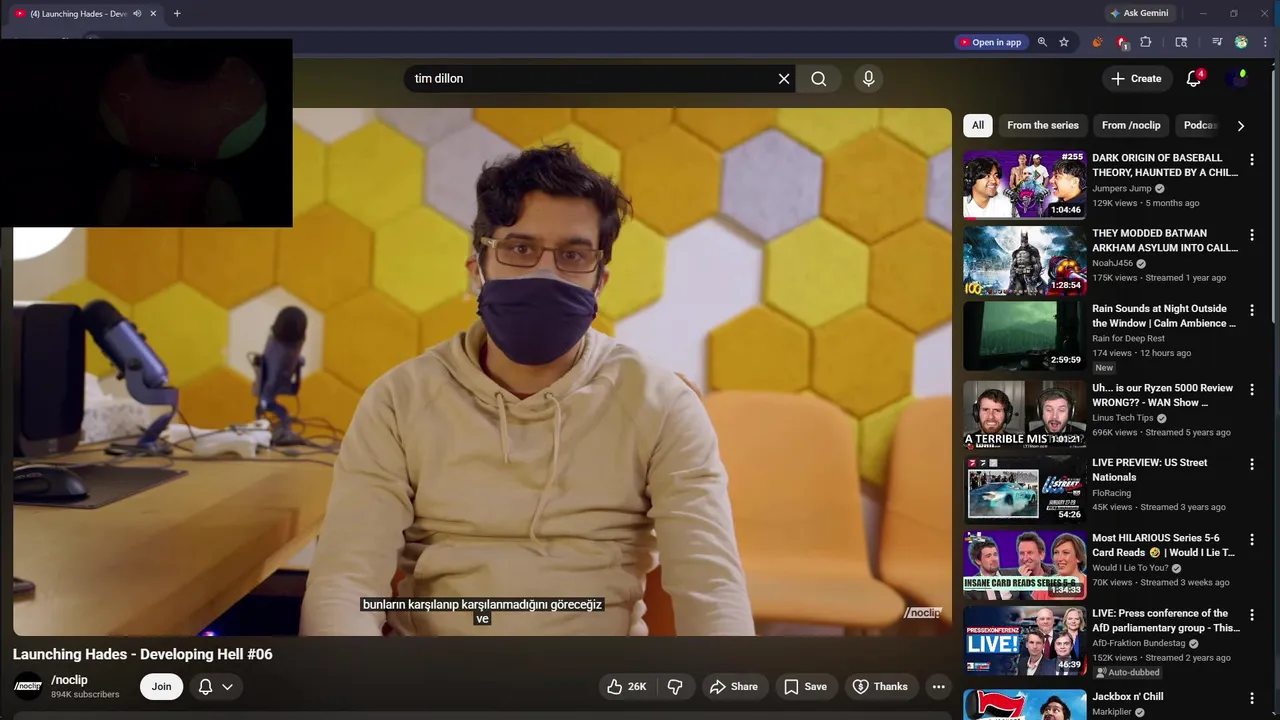Send a Thanks to /noclip

tap(880, 687)
